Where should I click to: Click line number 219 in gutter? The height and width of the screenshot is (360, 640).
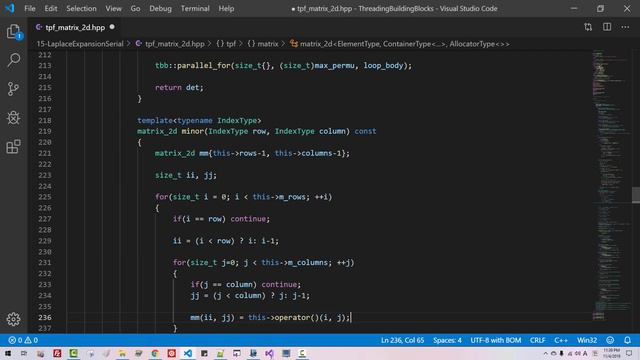point(44,131)
